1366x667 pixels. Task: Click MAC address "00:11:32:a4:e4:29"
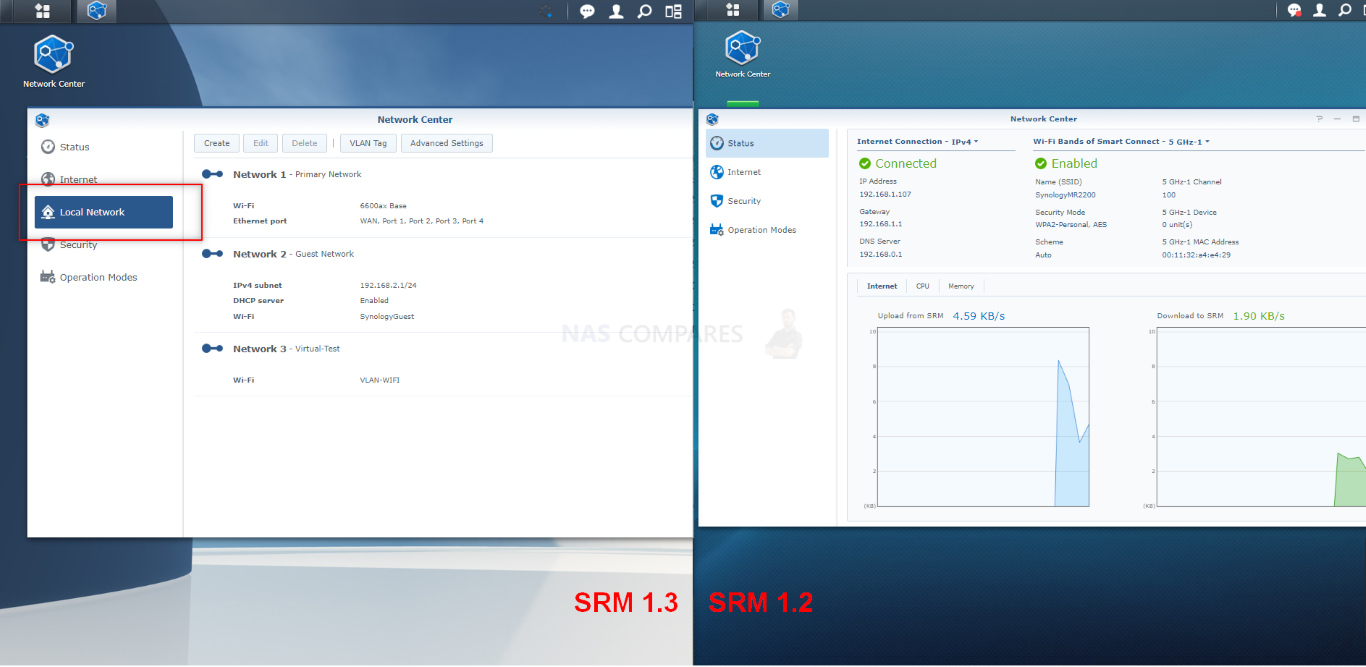[x=1196, y=255]
